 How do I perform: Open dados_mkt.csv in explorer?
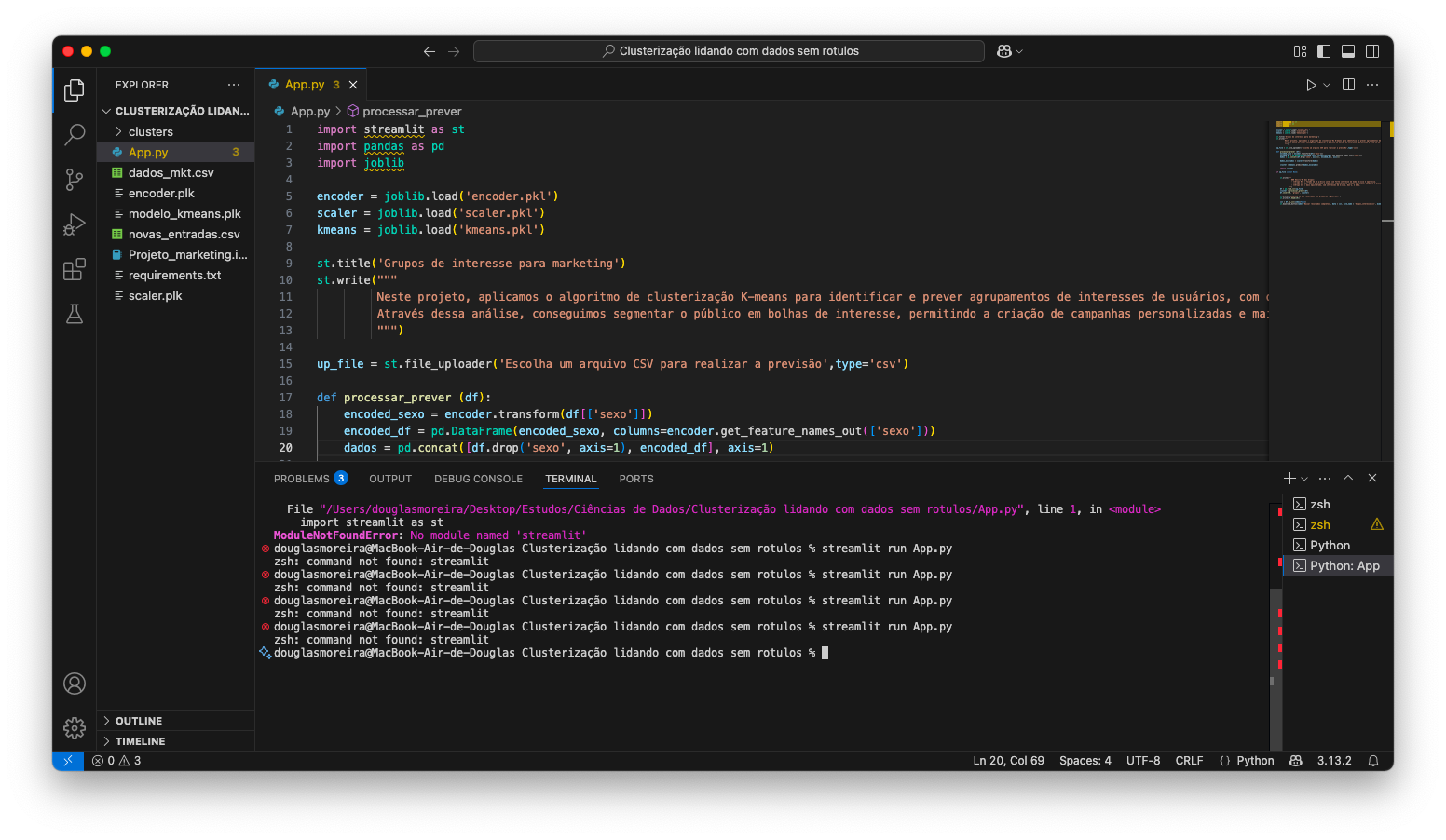click(x=176, y=172)
